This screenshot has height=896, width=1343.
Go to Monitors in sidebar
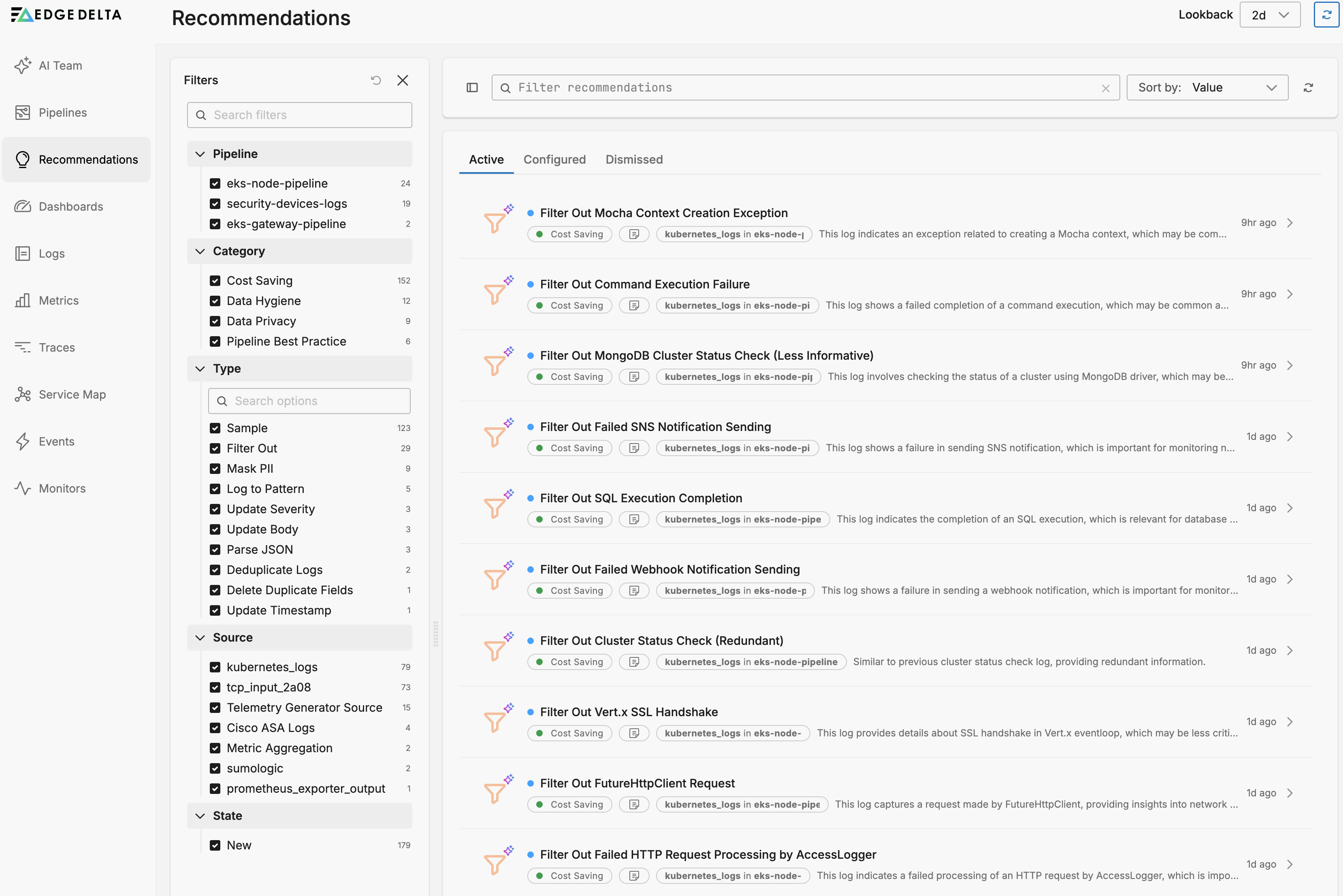[x=62, y=489]
